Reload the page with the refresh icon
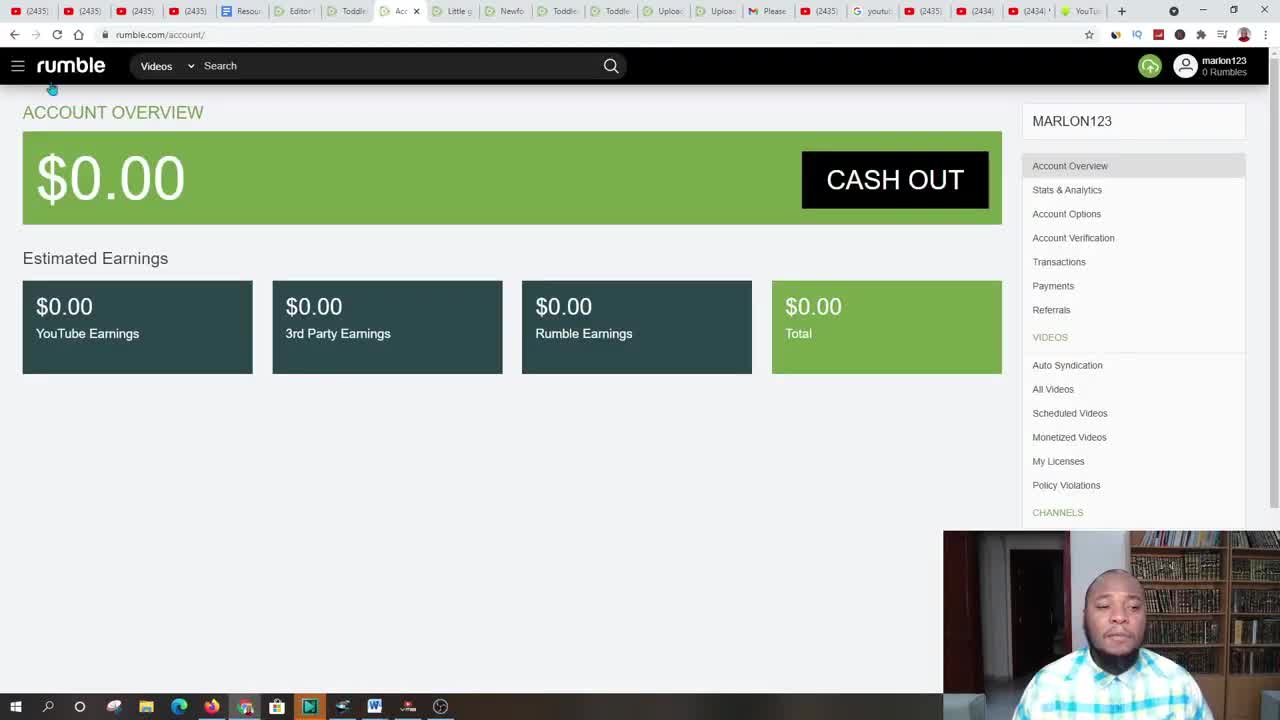Viewport: 1280px width, 720px height. (x=57, y=35)
